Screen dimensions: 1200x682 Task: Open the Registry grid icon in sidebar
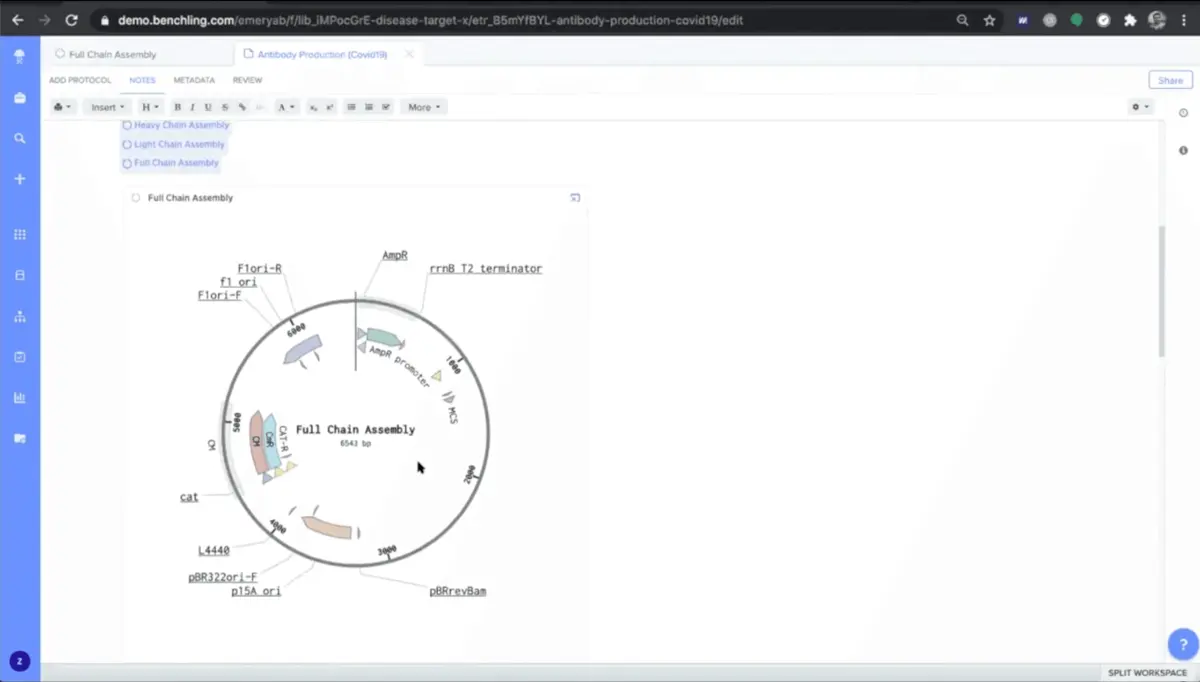coord(19,234)
